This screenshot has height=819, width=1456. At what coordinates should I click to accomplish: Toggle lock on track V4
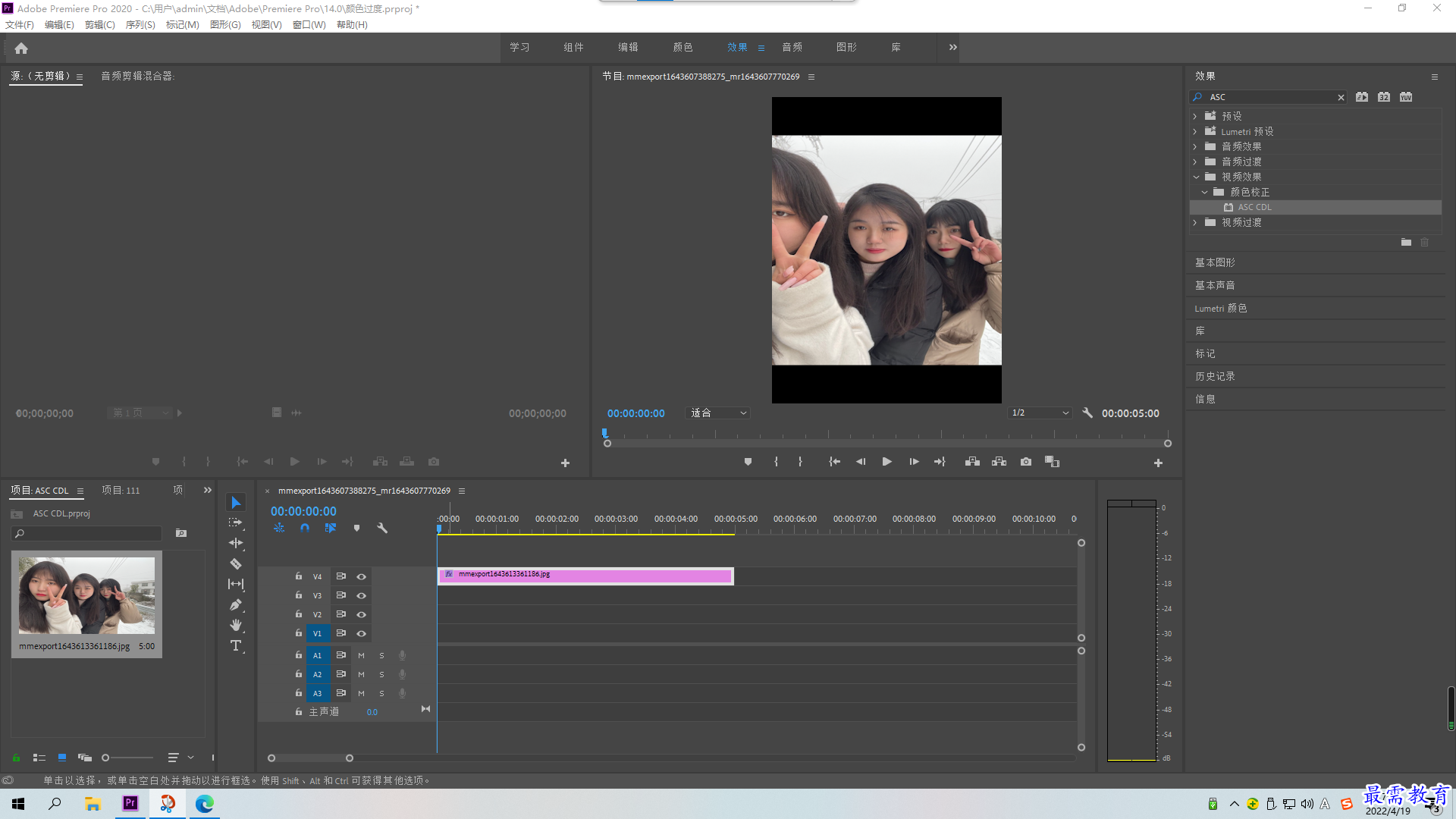coord(299,576)
